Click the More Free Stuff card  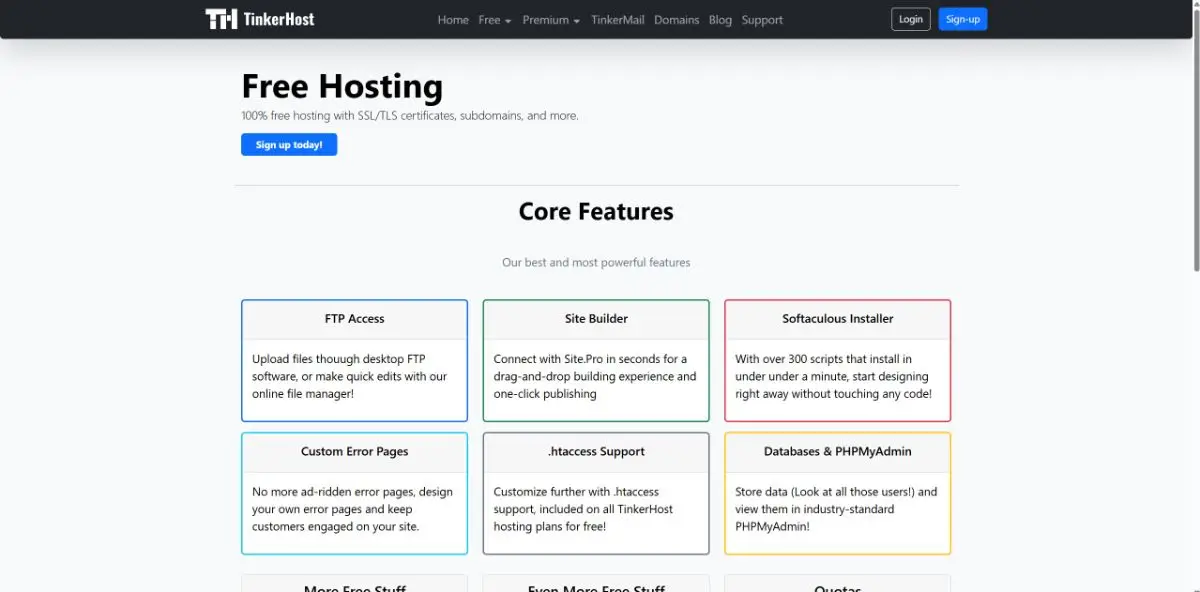(x=354, y=585)
